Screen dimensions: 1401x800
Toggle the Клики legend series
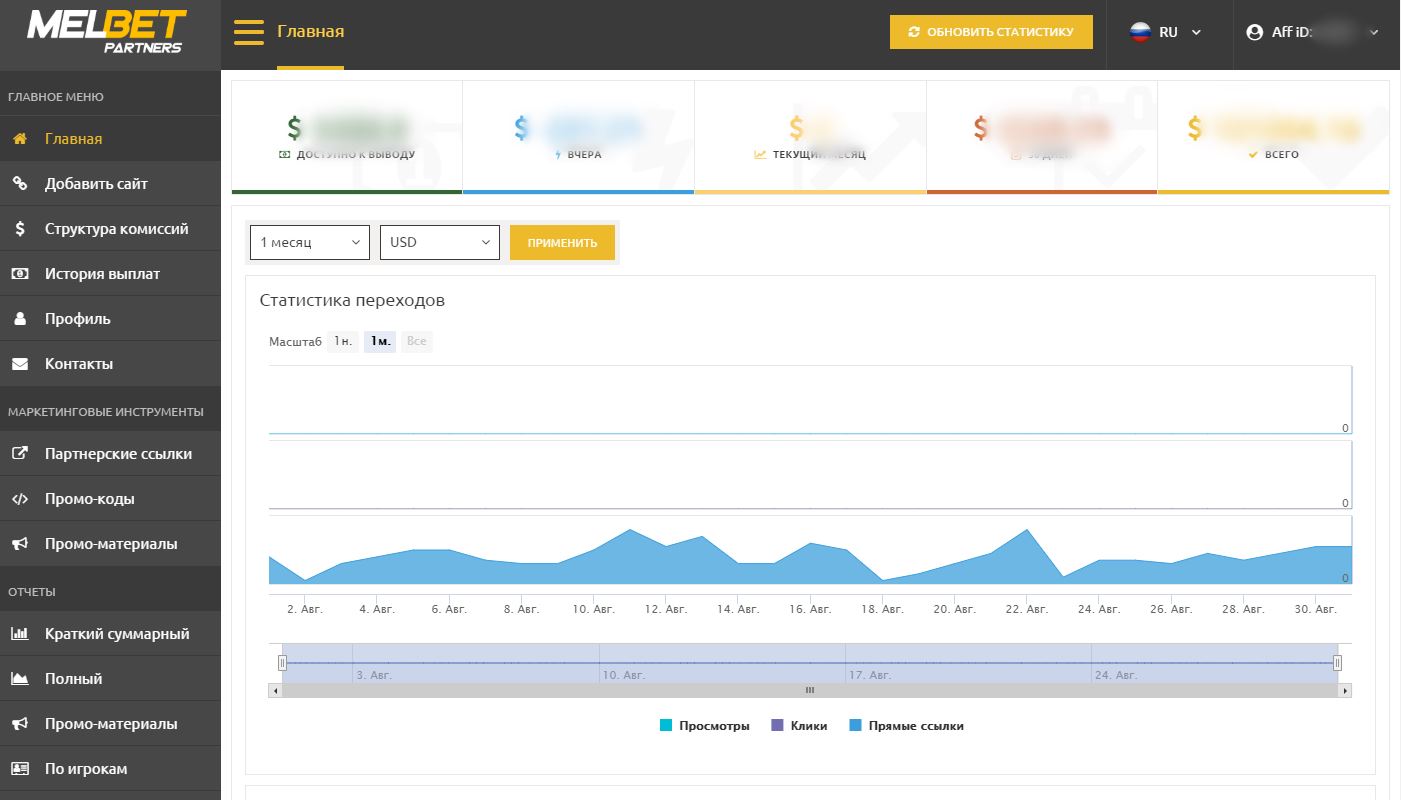[x=799, y=726]
